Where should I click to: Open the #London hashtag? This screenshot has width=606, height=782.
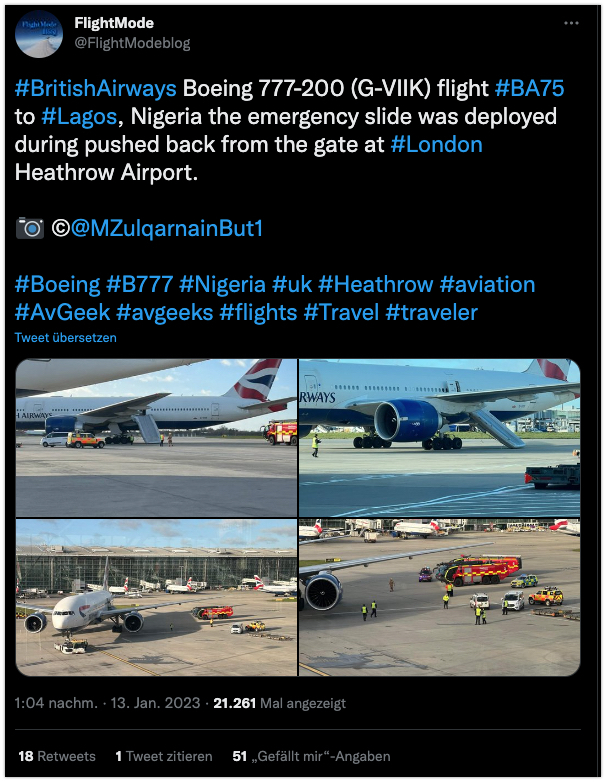tap(436, 144)
